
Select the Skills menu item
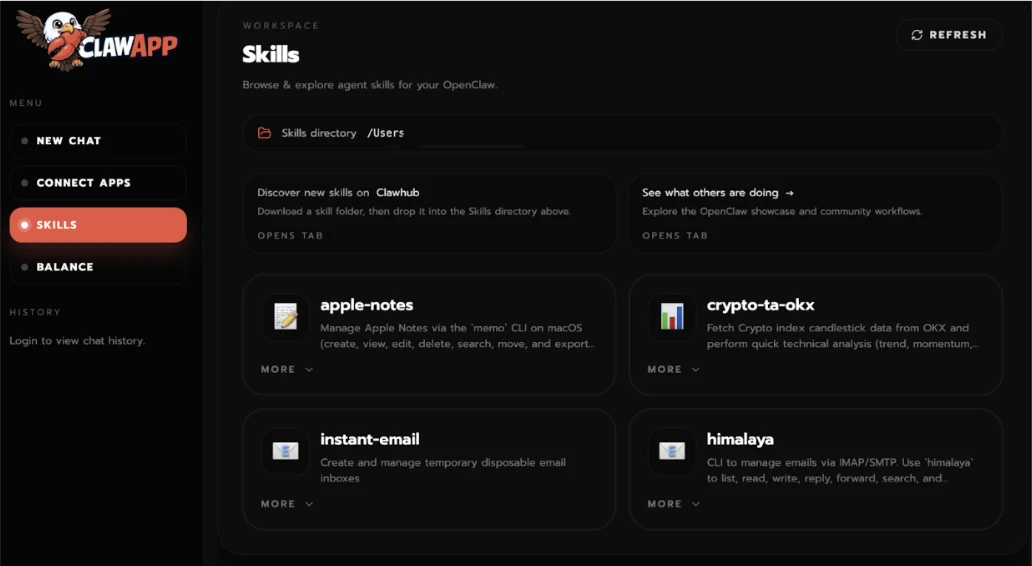click(97, 225)
